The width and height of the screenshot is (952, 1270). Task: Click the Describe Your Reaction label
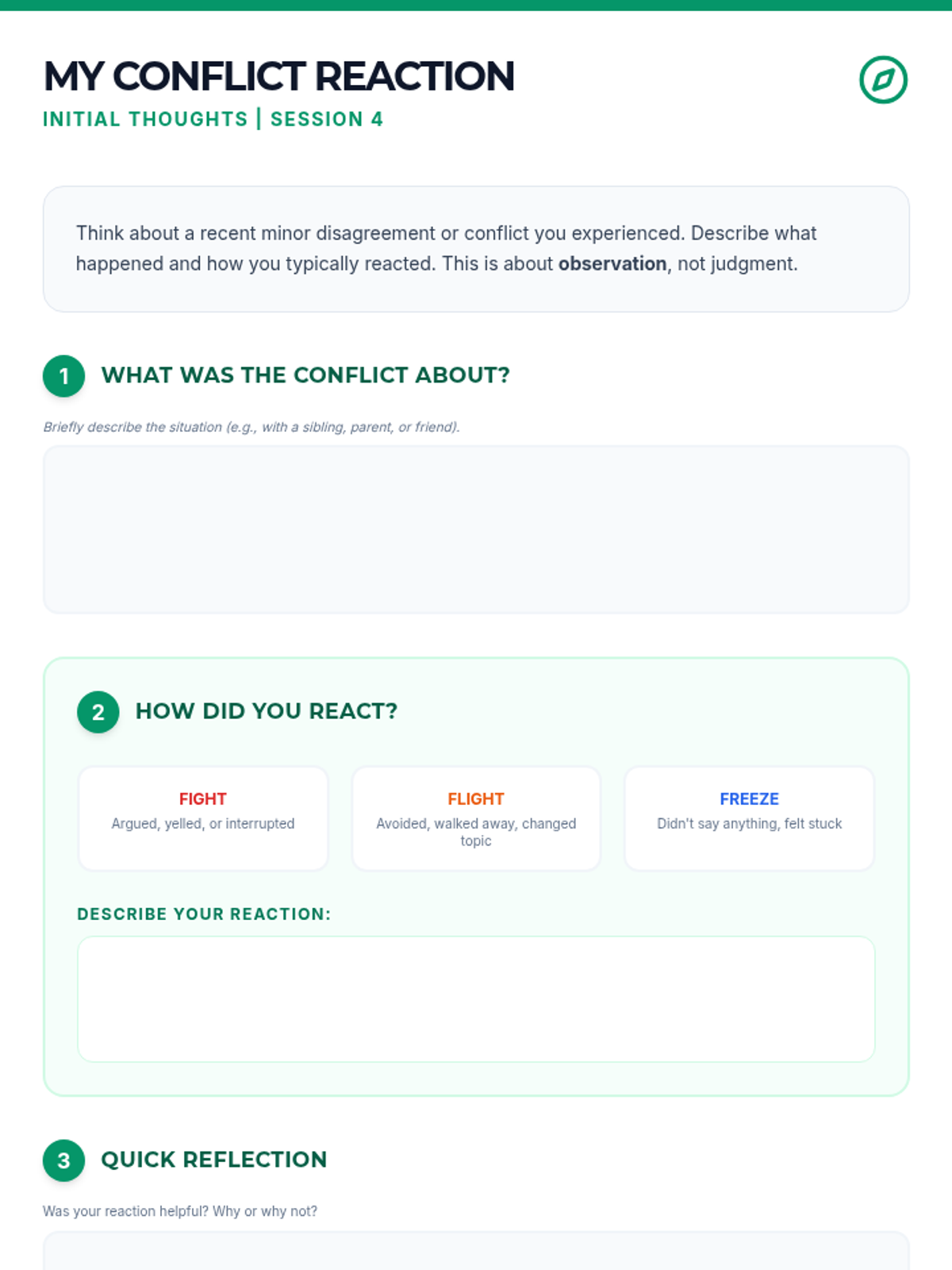tap(204, 914)
